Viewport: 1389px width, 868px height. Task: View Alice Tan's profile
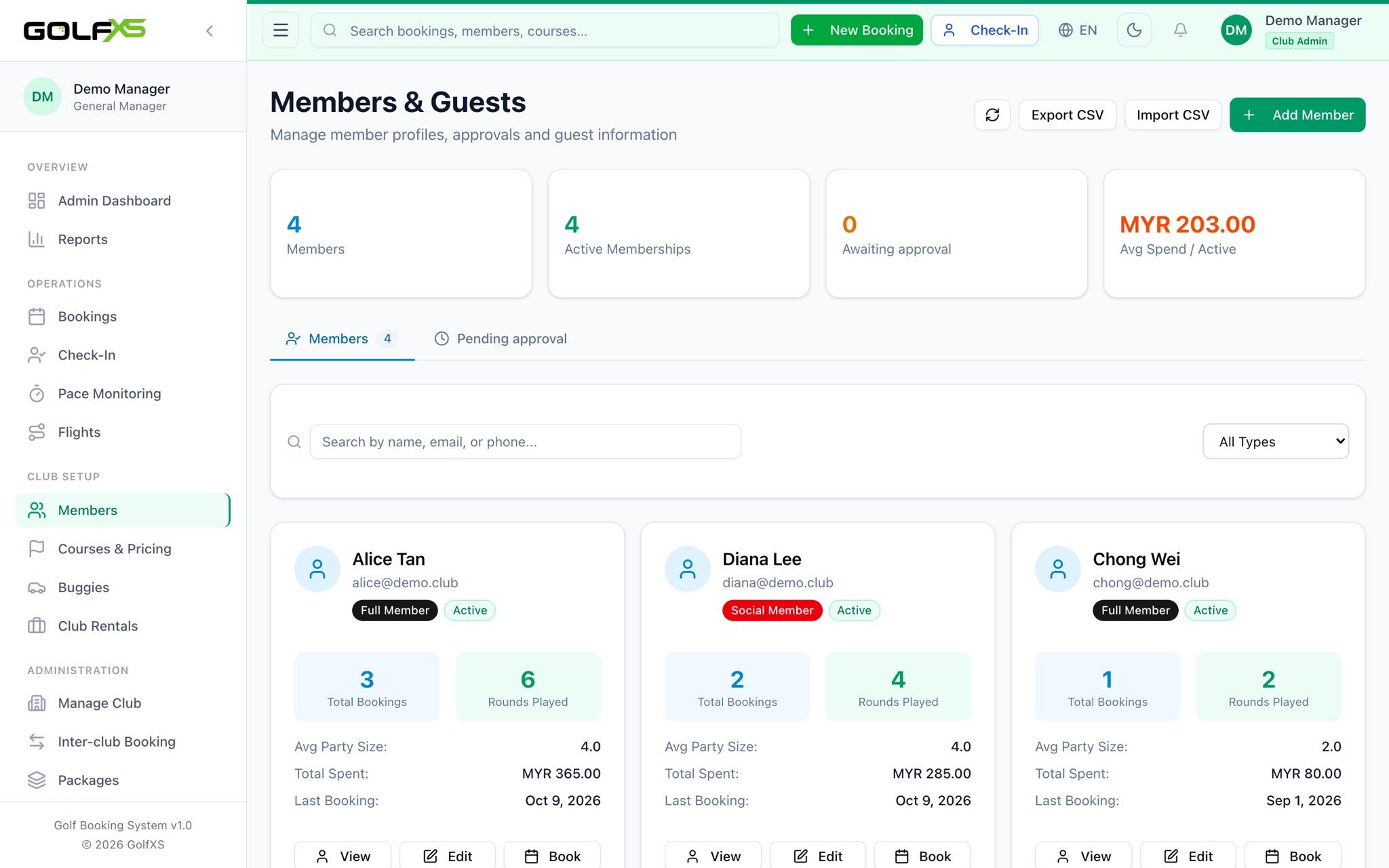[343, 856]
